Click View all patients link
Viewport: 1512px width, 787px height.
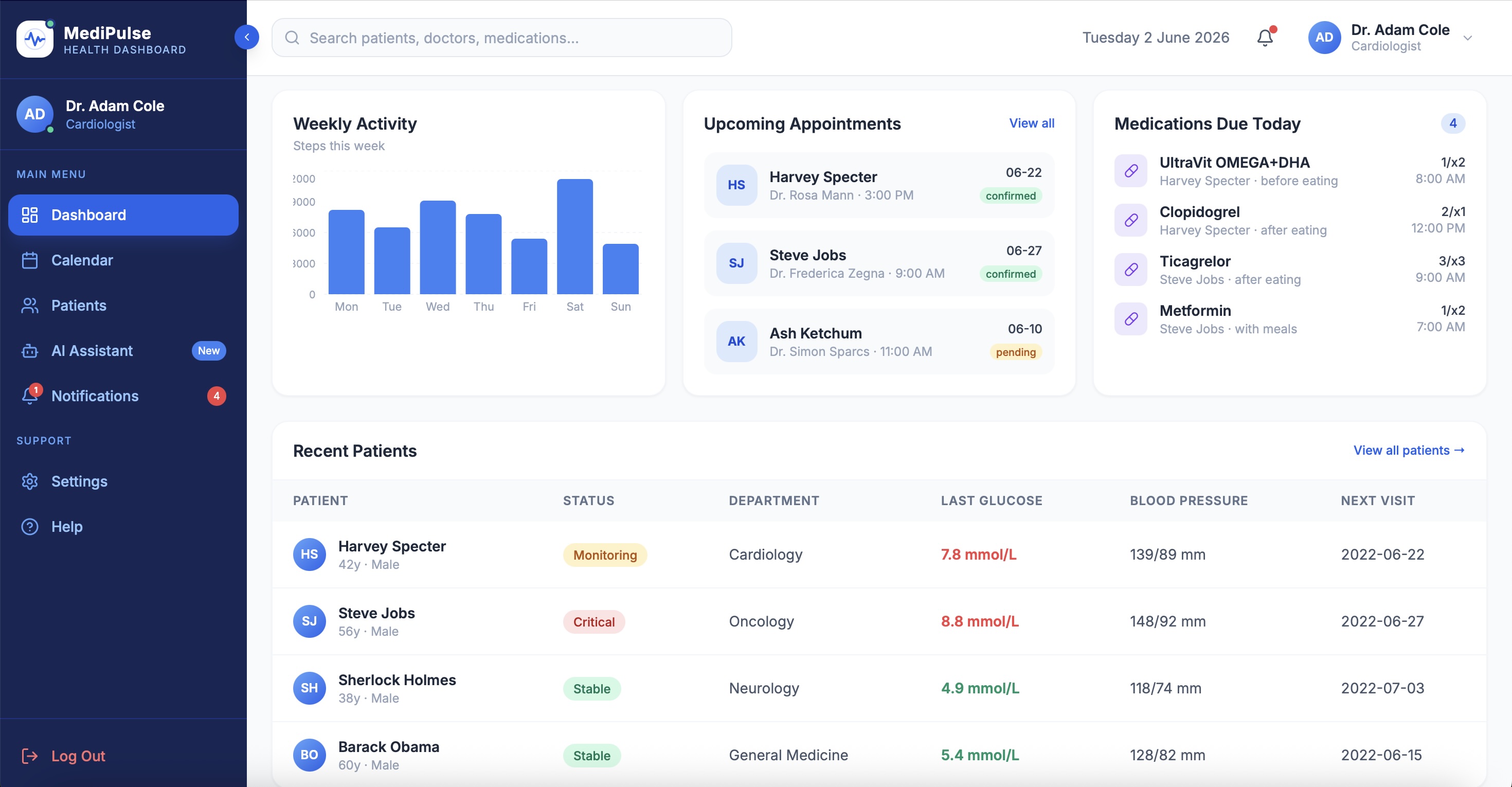(x=1409, y=450)
